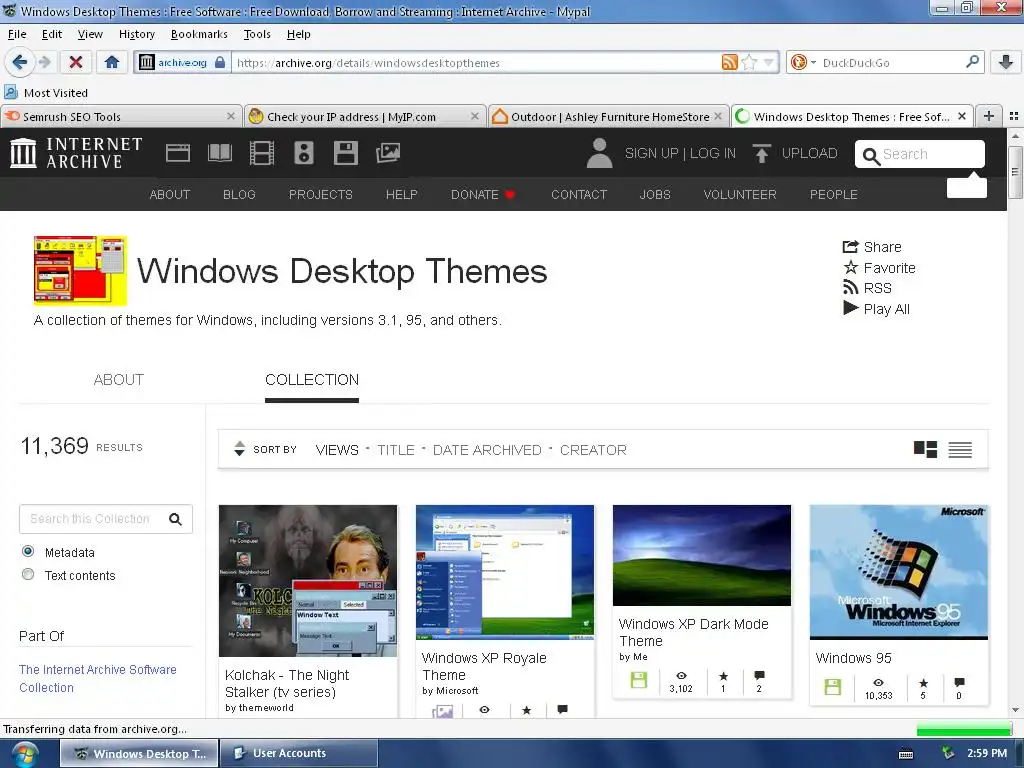Switch to User Accounts taskbar window

[x=299, y=753]
